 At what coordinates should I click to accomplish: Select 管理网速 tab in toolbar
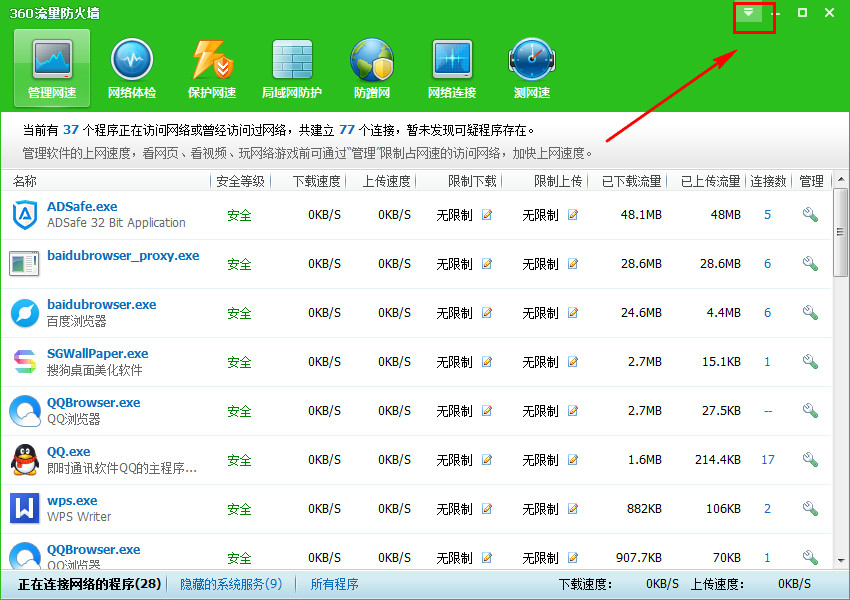(x=52, y=67)
